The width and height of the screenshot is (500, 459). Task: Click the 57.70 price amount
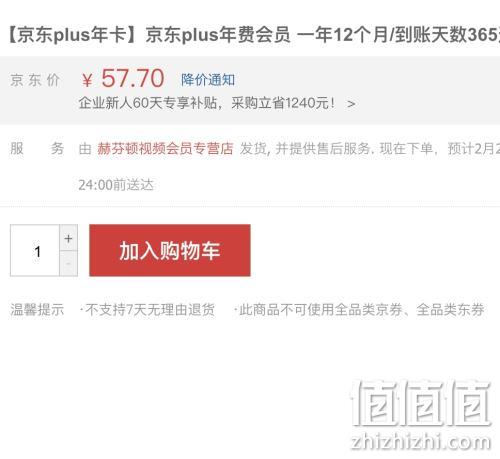pyautogui.click(x=132, y=78)
